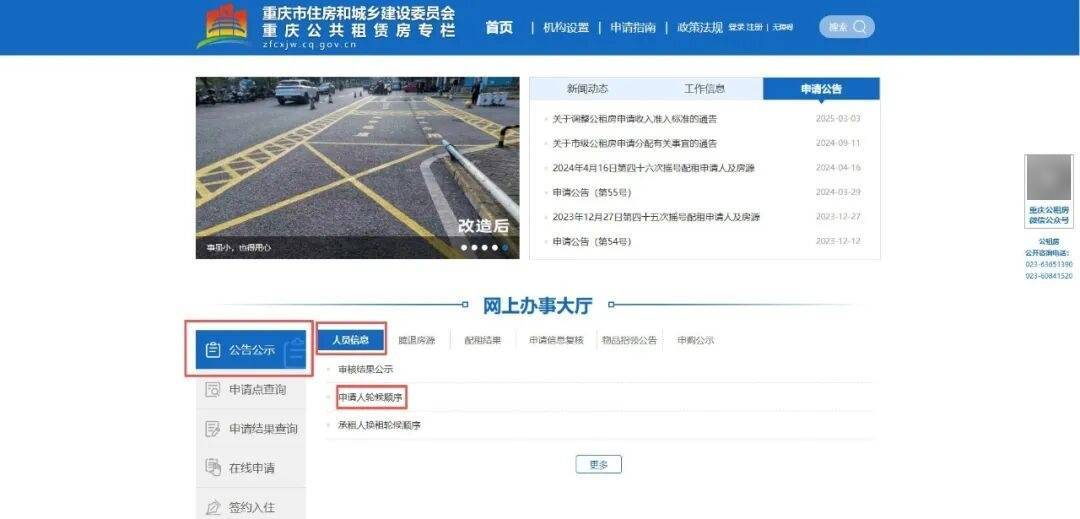Click the 申请结果查询 sidebar icon

(212, 429)
